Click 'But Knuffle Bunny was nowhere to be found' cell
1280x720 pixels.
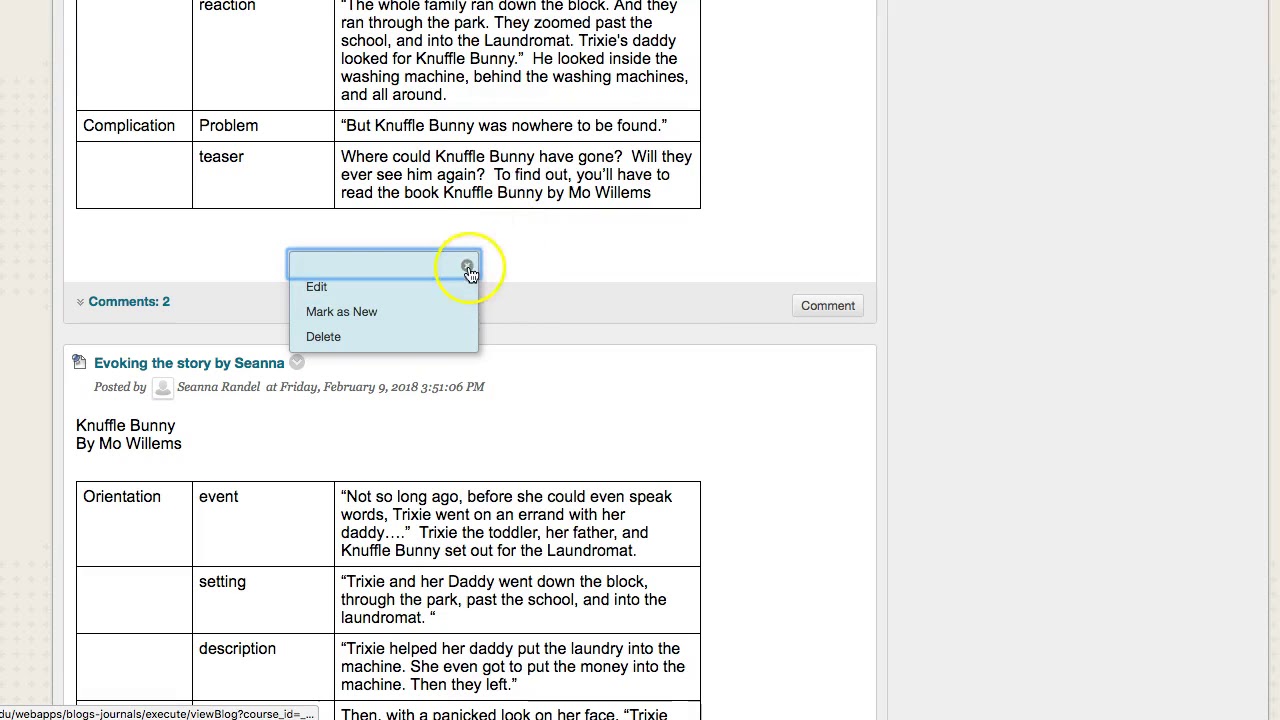point(517,126)
